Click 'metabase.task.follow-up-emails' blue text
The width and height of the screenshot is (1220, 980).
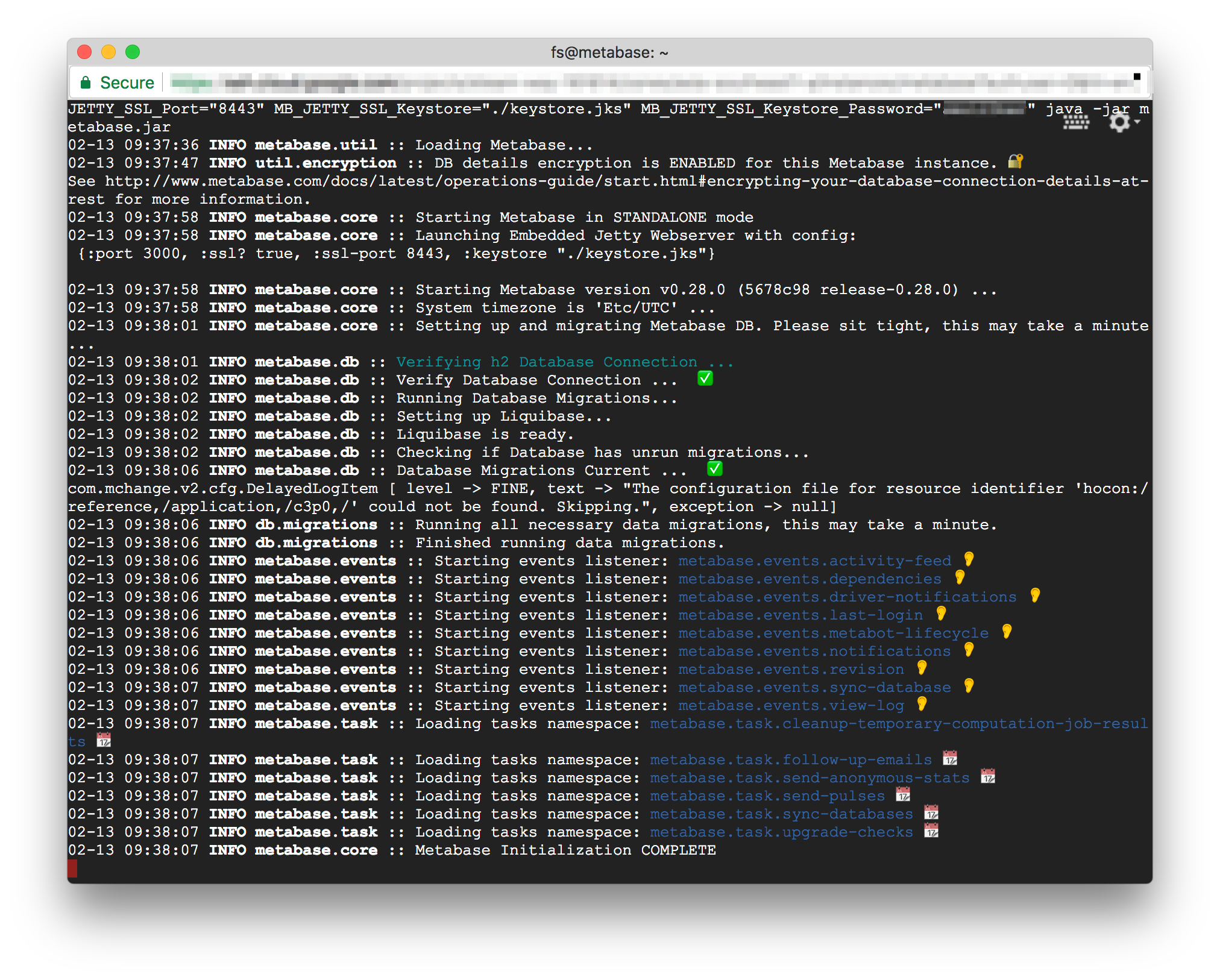tap(791, 760)
